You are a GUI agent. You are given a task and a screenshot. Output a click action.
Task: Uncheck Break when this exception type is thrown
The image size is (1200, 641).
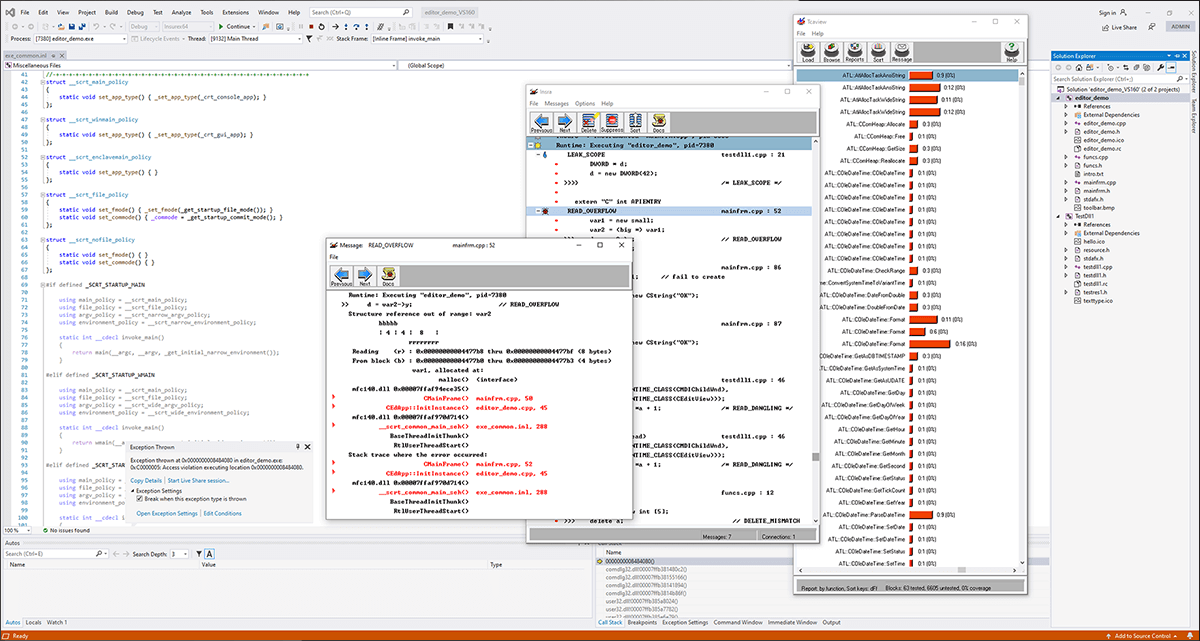(140, 499)
